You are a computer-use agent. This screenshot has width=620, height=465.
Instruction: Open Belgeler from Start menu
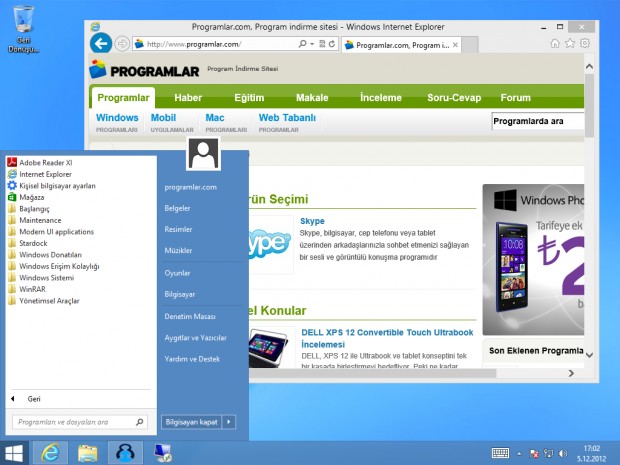tap(177, 208)
